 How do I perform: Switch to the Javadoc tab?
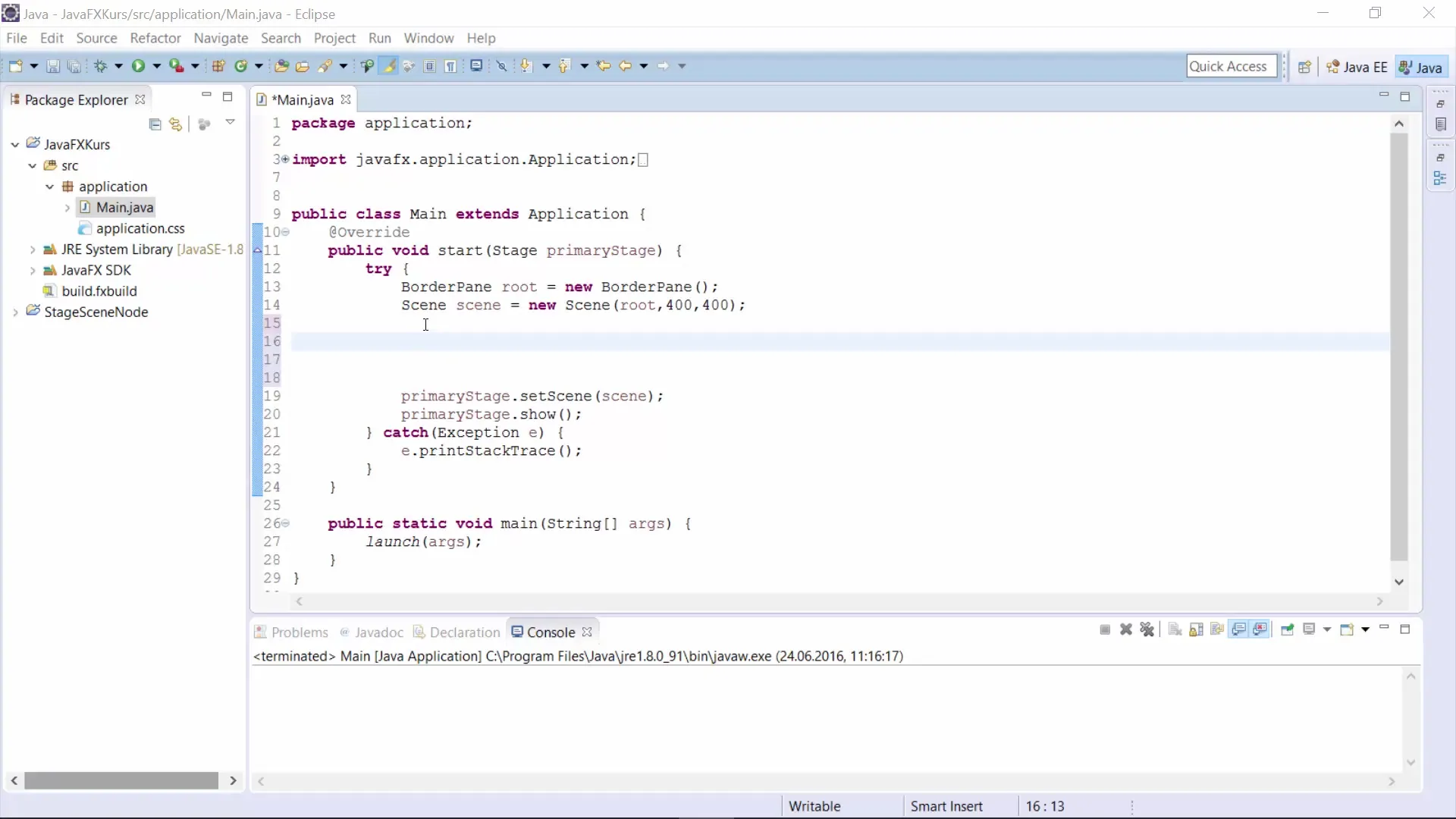pyautogui.click(x=372, y=632)
